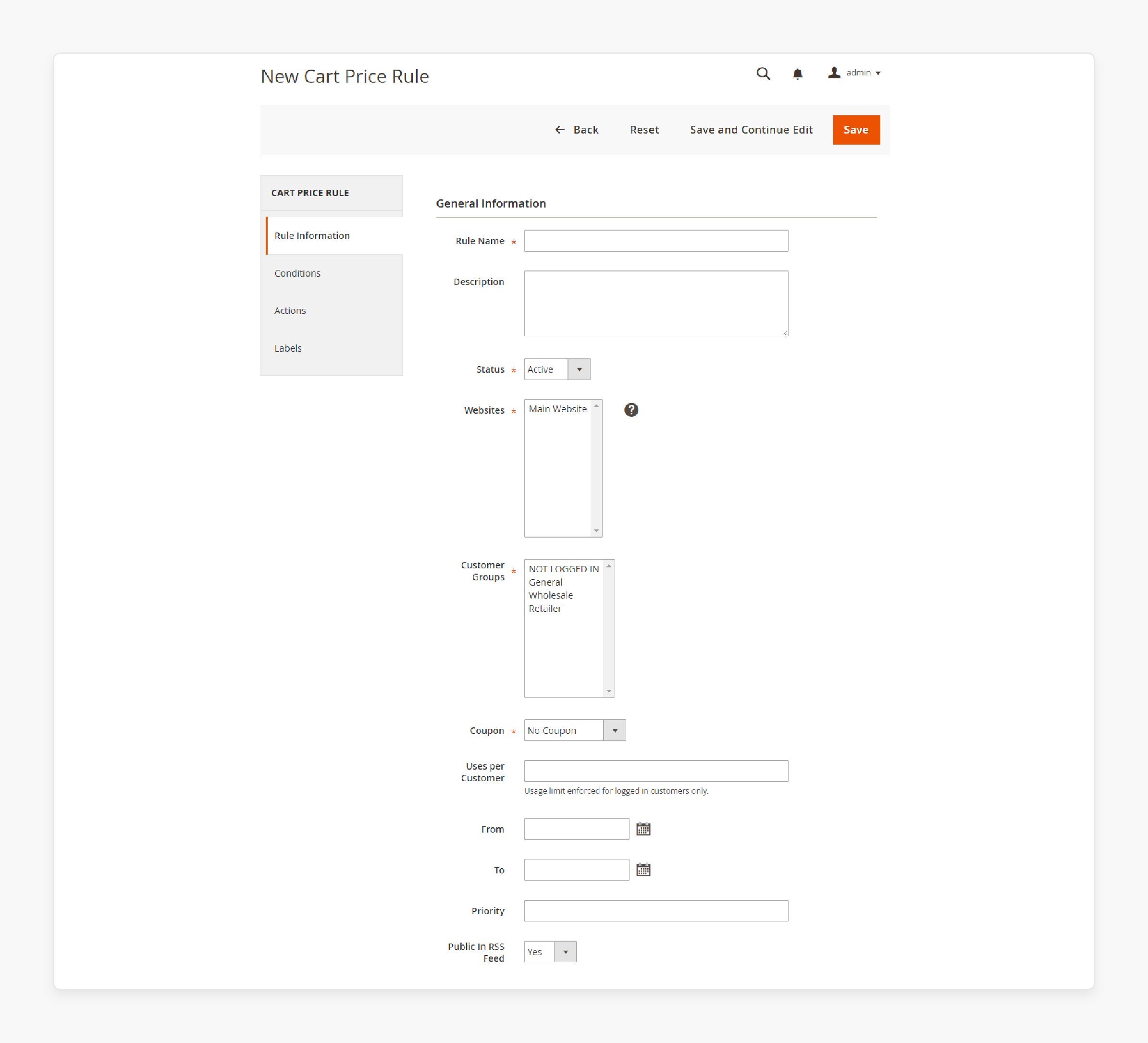Image resolution: width=1148 pixels, height=1043 pixels.
Task: Click Save and Continue Edit
Action: pyautogui.click(x=751, y=130)
